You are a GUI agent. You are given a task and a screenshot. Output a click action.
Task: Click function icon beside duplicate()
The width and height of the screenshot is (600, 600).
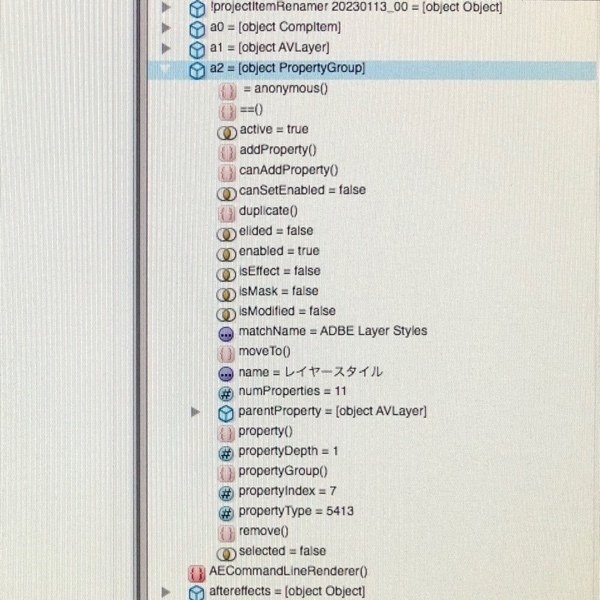[x=227, y=214]
